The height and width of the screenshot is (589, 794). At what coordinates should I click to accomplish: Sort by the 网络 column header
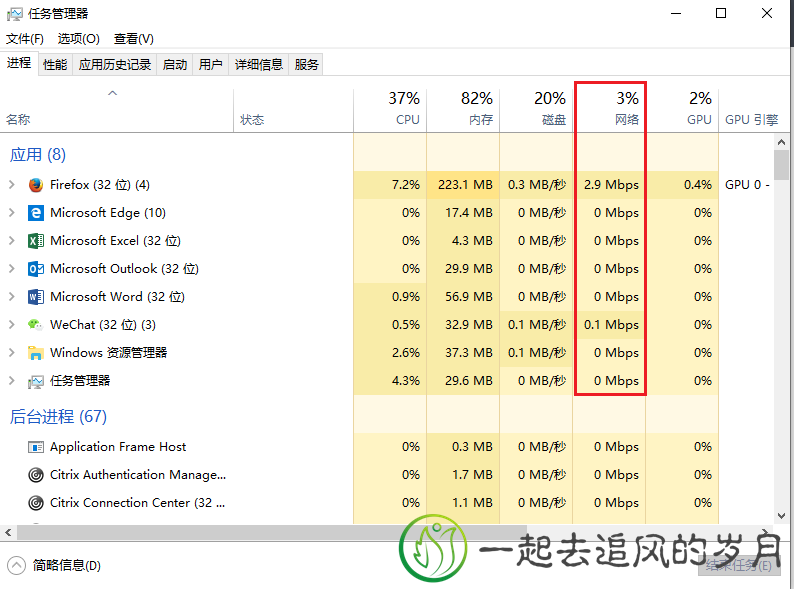click(x=610, y=108)
